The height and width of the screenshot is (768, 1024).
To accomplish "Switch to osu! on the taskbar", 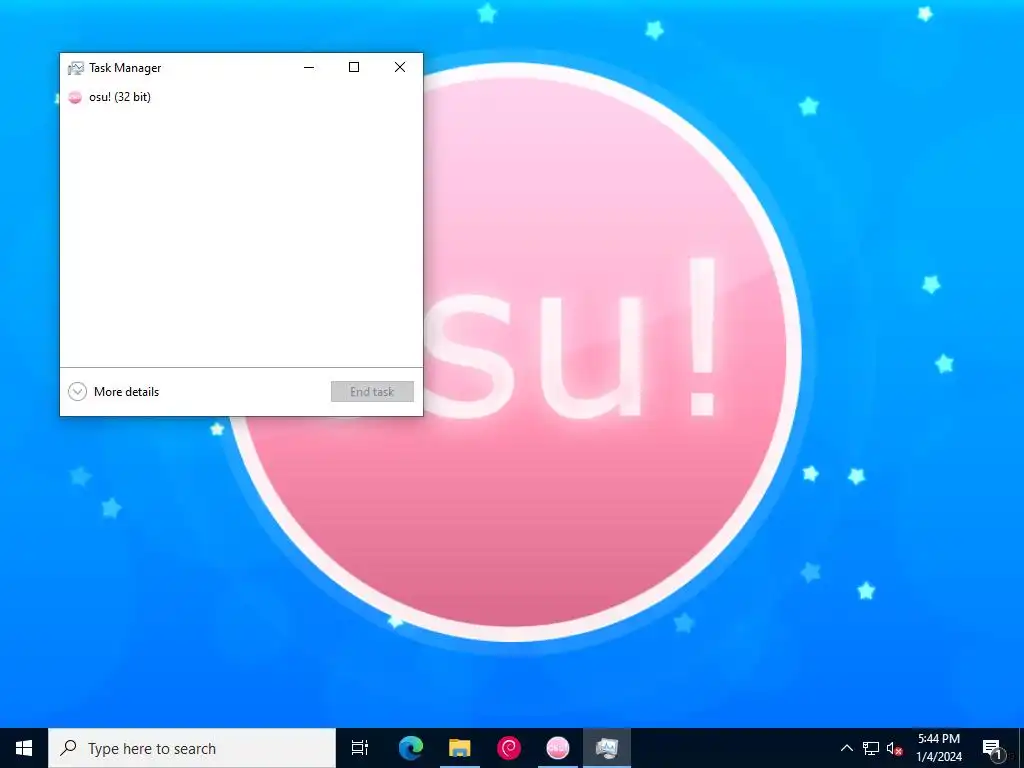I will pos(558,748).
